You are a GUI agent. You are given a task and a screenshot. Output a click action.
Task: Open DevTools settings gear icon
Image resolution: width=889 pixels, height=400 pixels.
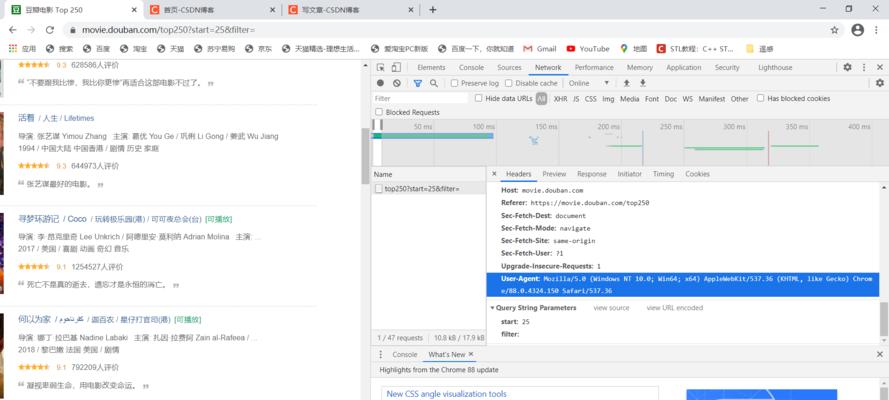tap(847, 67)
